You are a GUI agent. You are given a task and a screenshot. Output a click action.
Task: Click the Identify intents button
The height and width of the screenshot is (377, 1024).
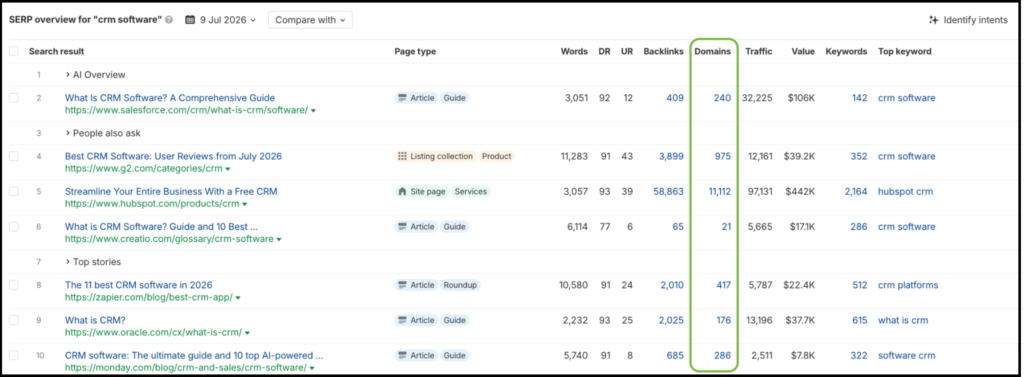[968, 20]
